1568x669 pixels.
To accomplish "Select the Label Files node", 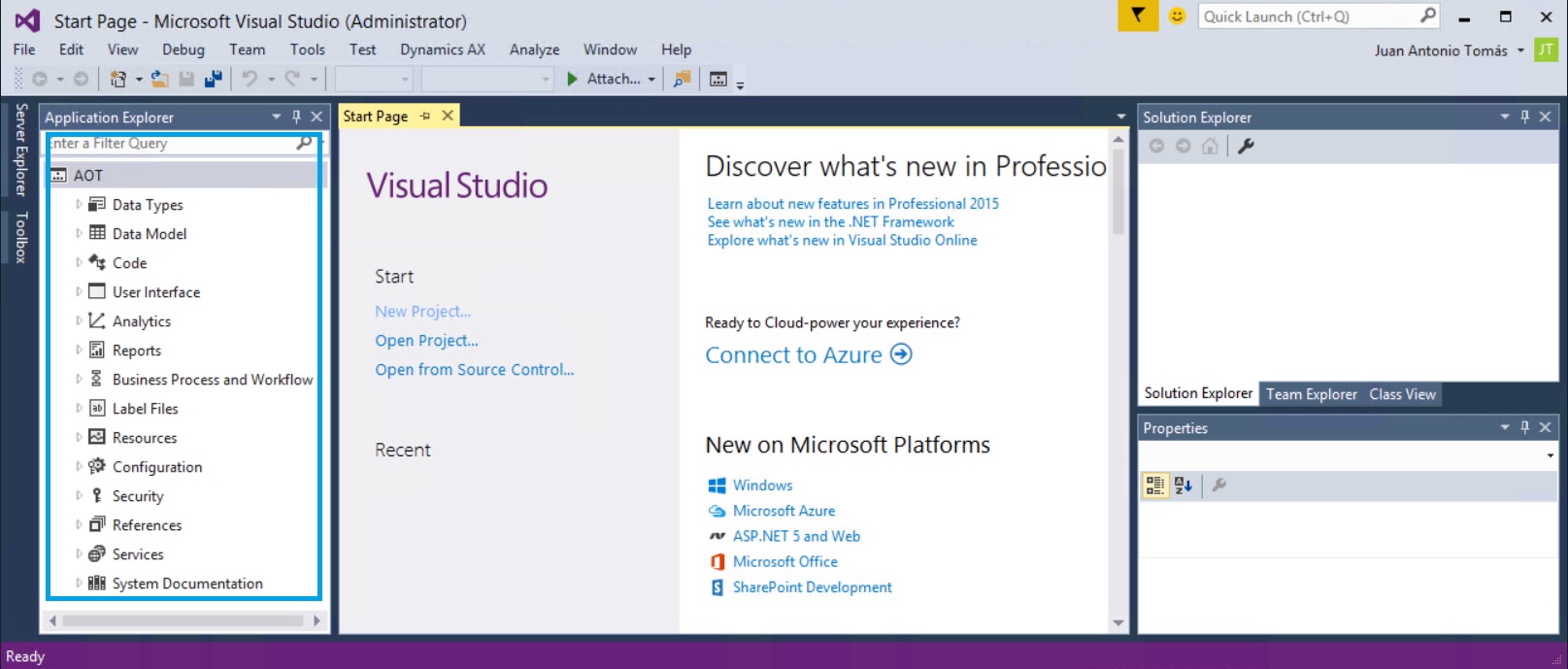I will coord(145,409).
